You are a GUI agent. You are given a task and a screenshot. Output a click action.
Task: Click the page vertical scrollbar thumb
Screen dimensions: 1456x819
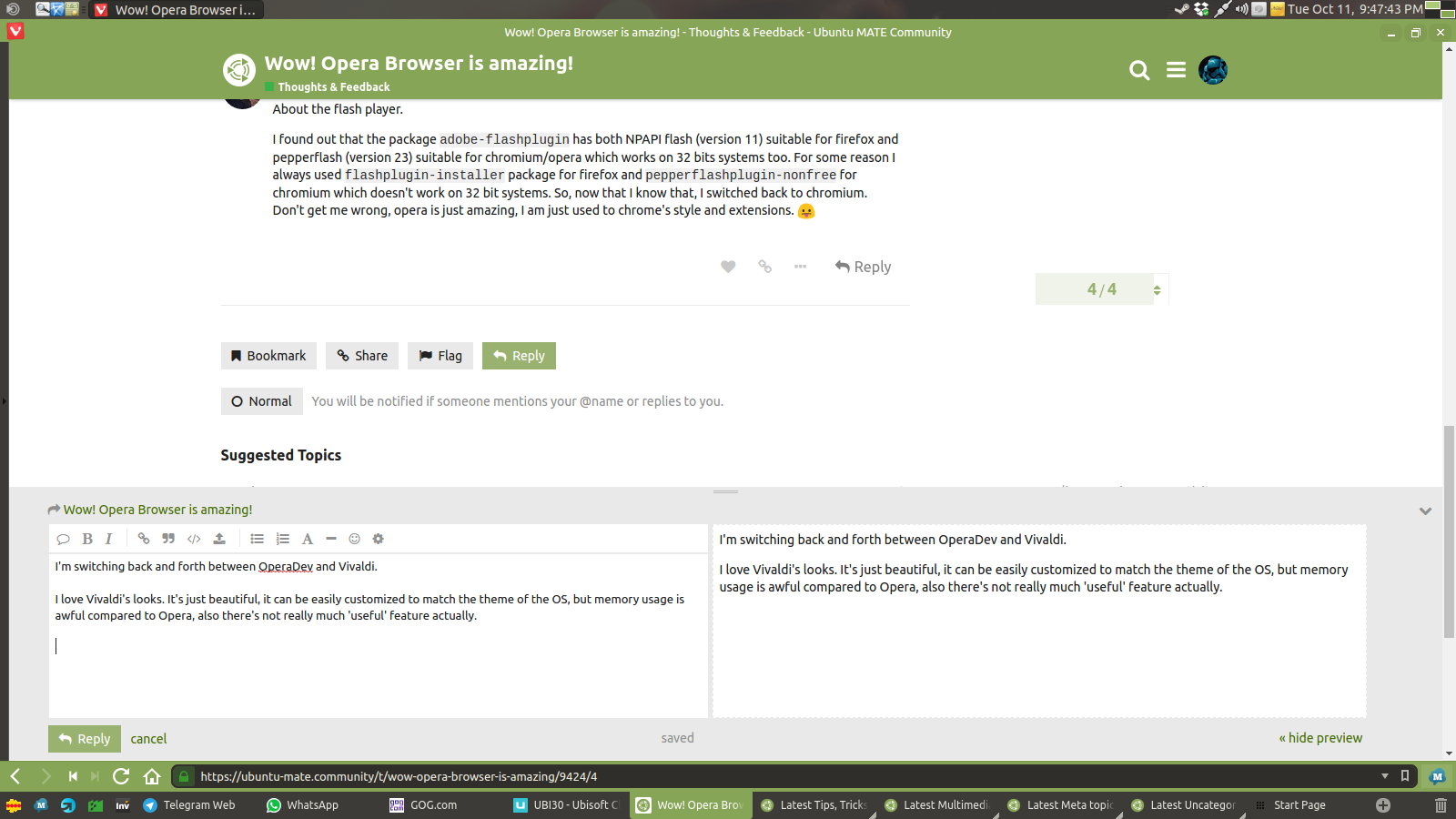(x=1449, y=531)
